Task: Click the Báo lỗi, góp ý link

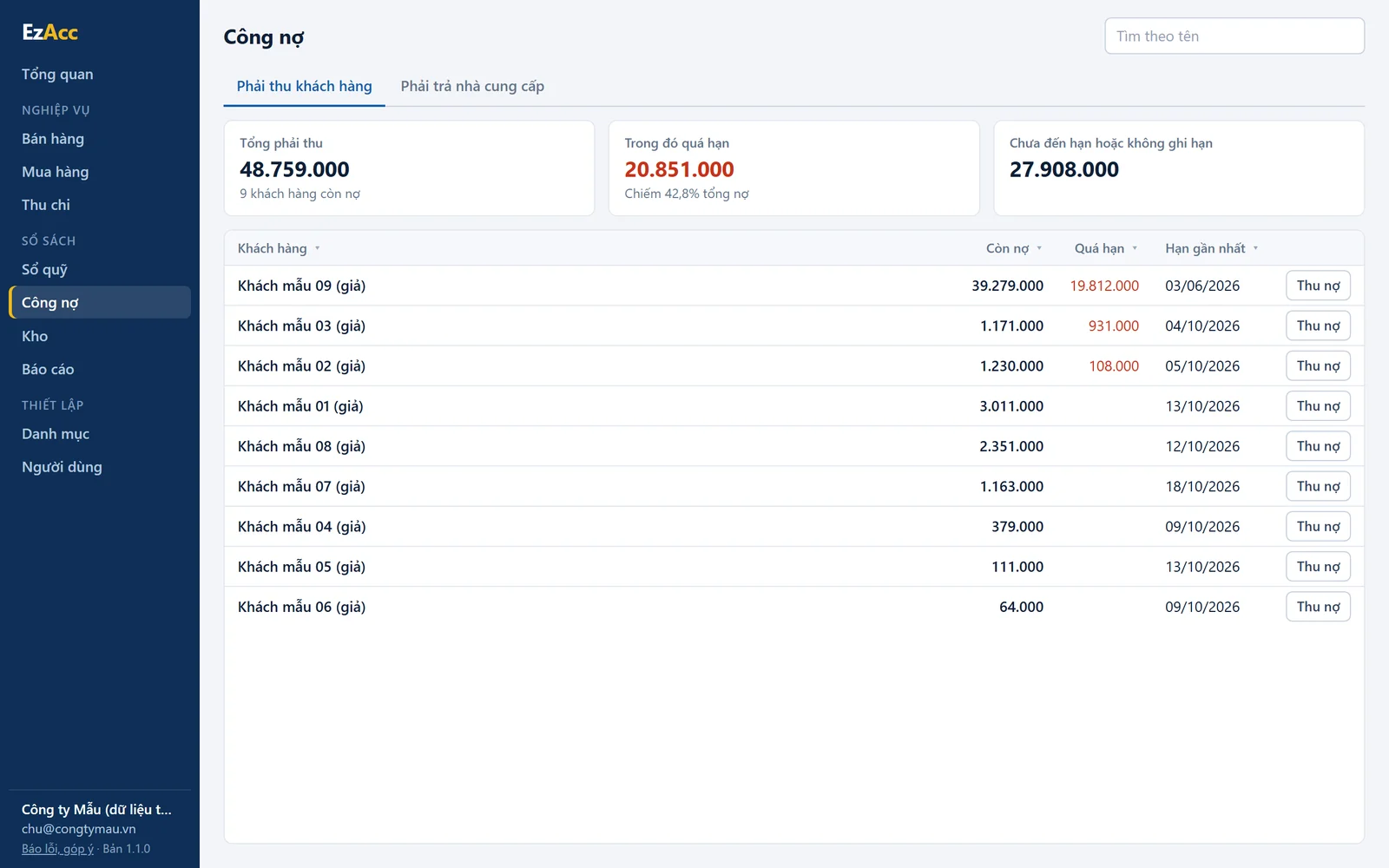Action: tap(57, 849)
